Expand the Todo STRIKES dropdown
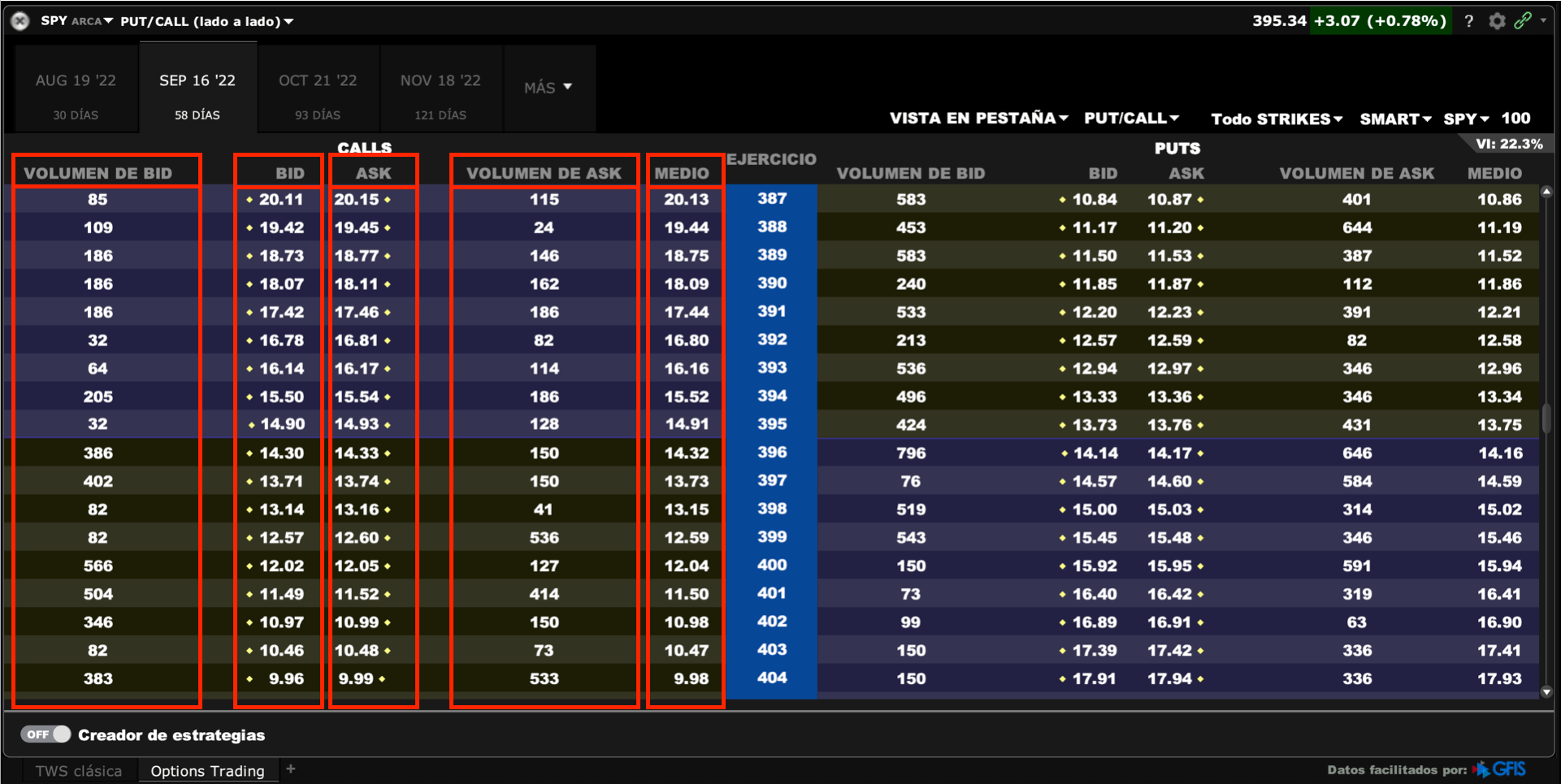 click(1277, 119)
